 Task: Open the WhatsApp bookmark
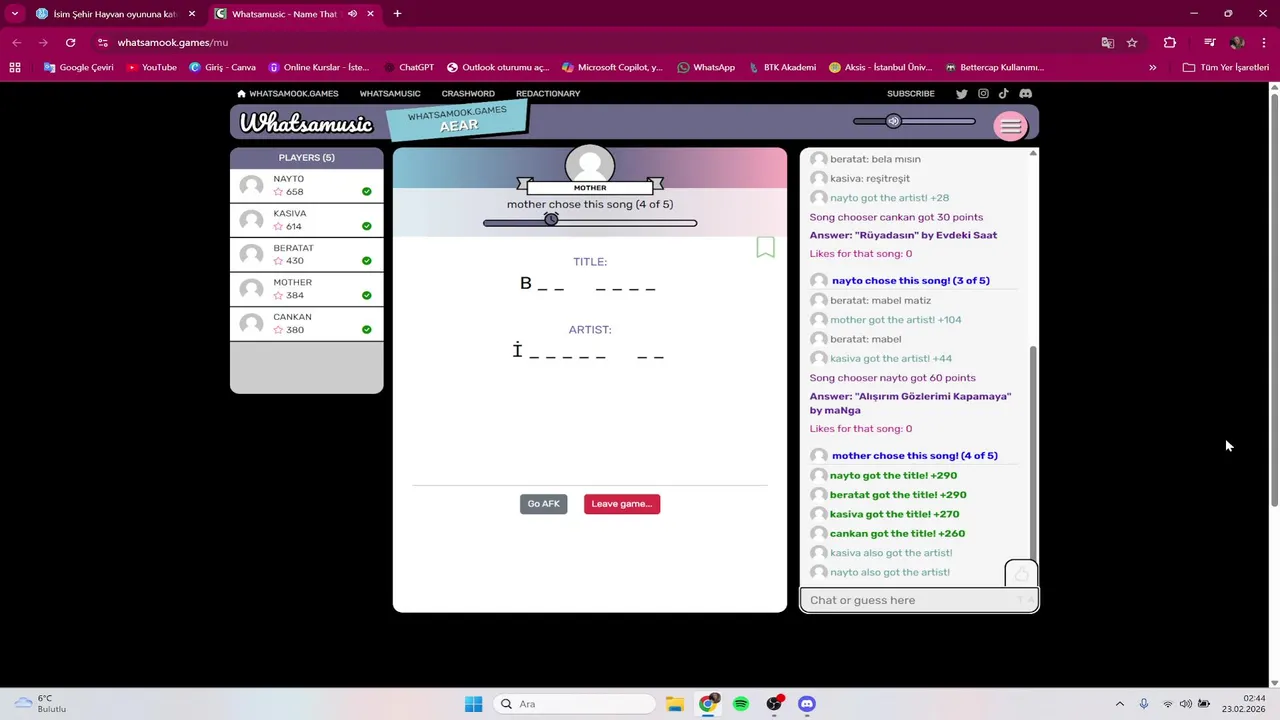pos(705,68)
